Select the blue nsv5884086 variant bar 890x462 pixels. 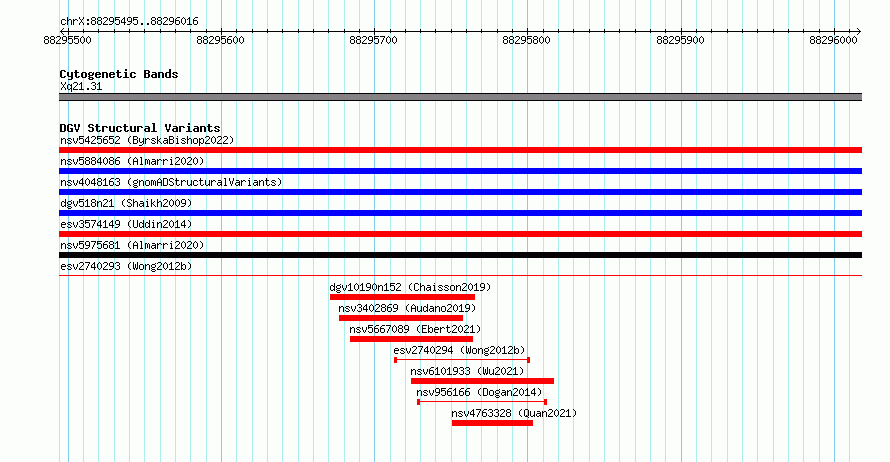point(460,171)
